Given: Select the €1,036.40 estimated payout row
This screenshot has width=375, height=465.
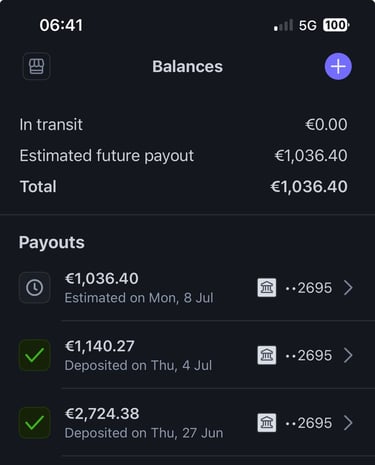Looking at the screenshot, I should point(187,288).
